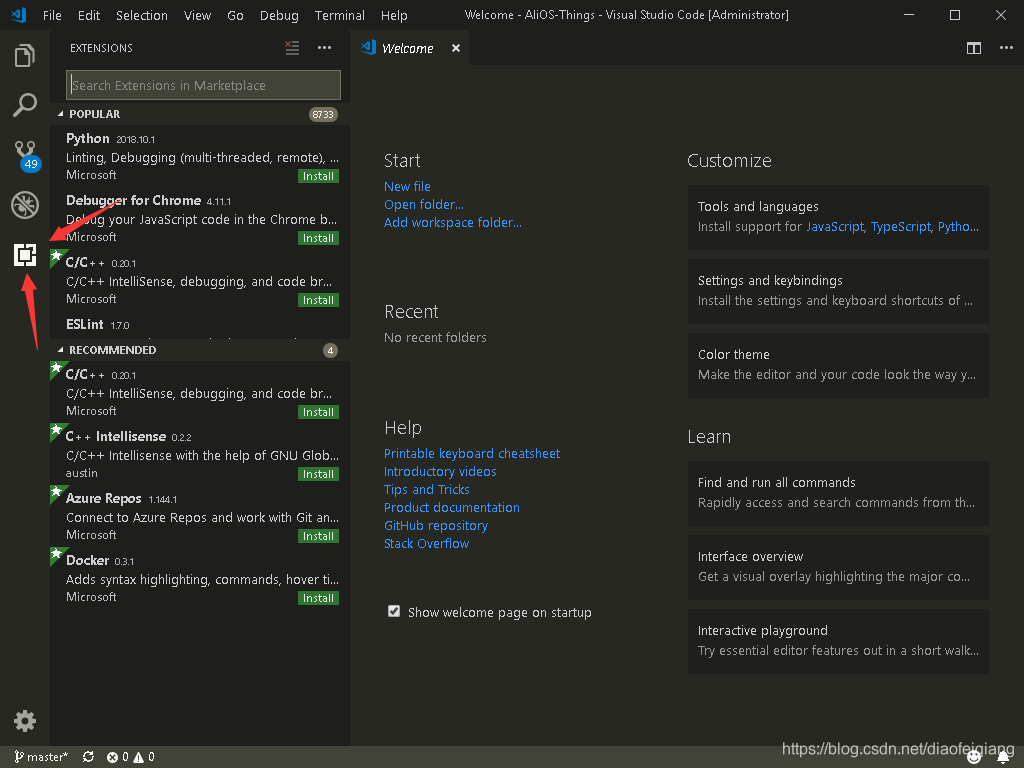The width and height of the screenshot is (1024, 768).
Task: Open the Terminal menu
Action: [x=340, y=15]
